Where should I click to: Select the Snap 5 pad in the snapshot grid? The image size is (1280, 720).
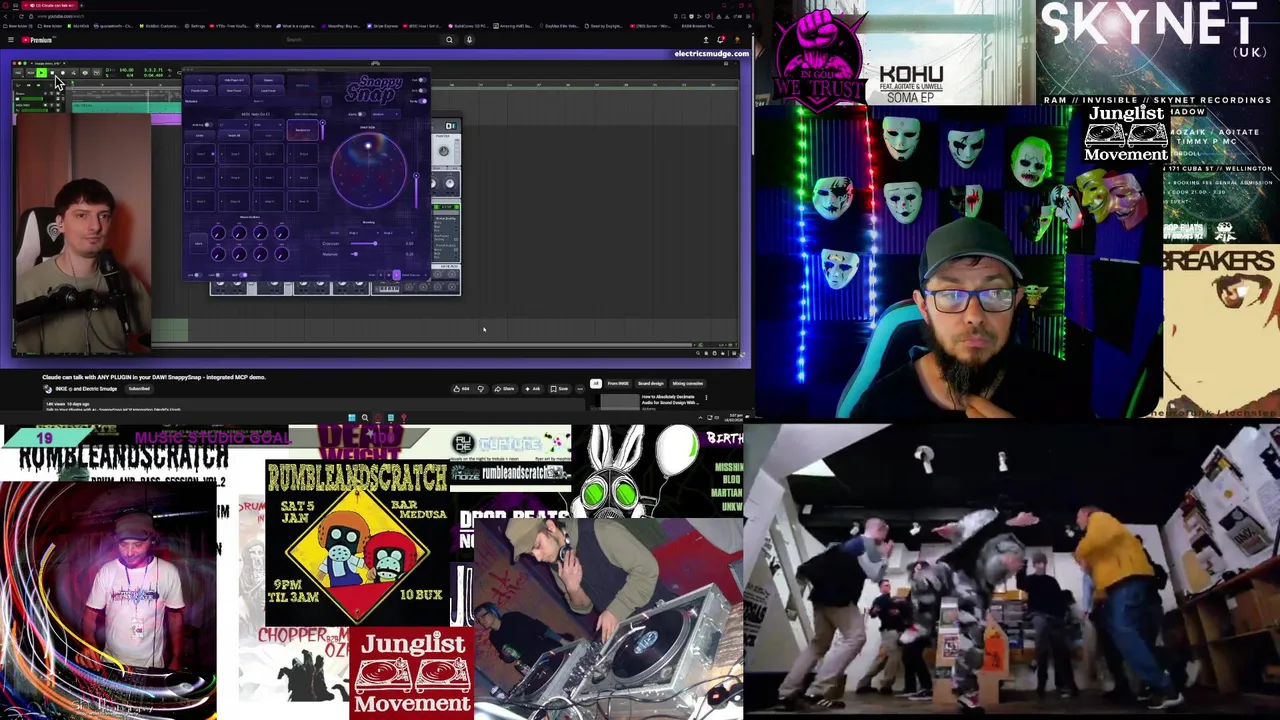click(200, 177)
